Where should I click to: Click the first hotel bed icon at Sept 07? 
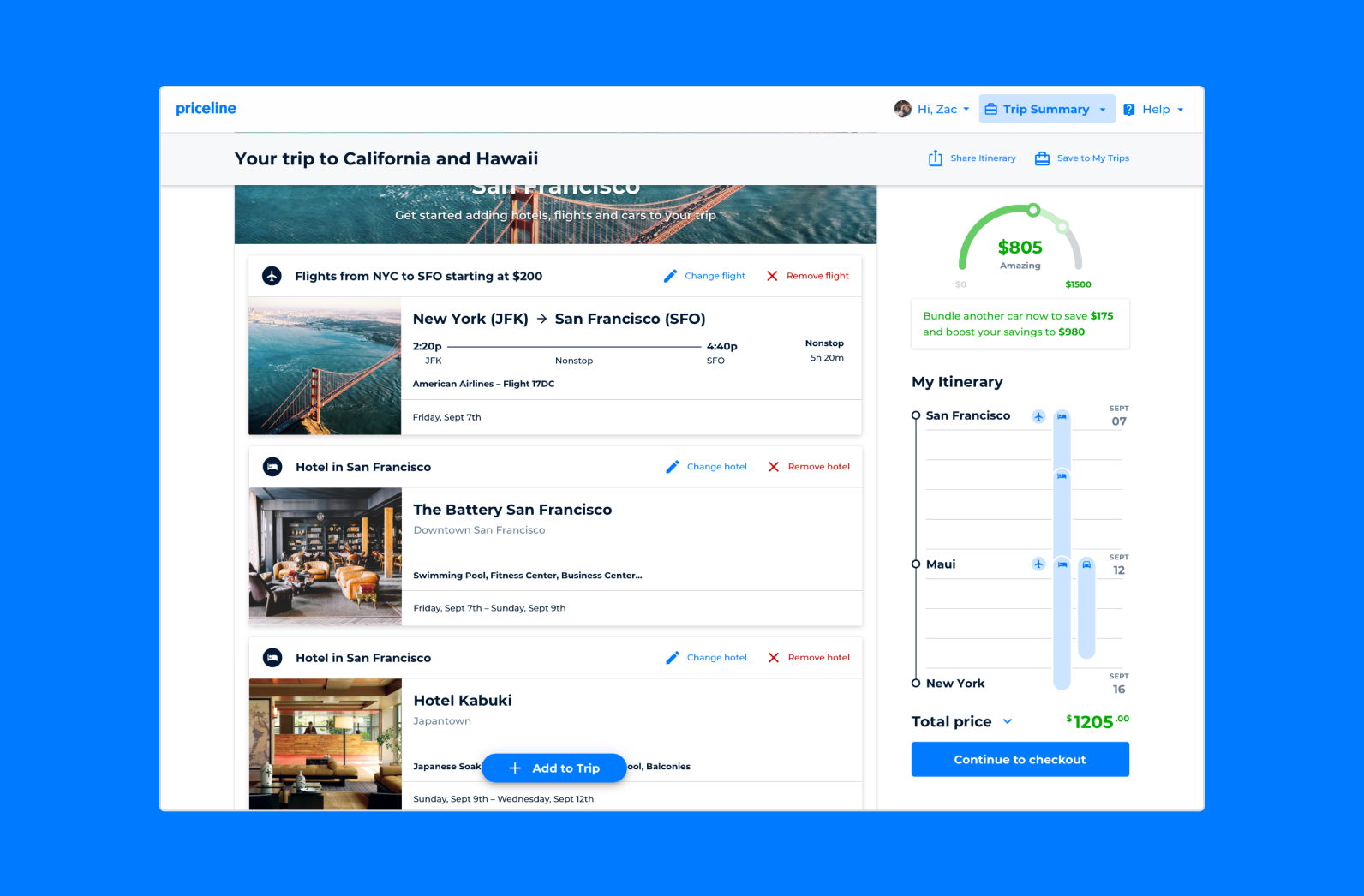point(1062,416)
